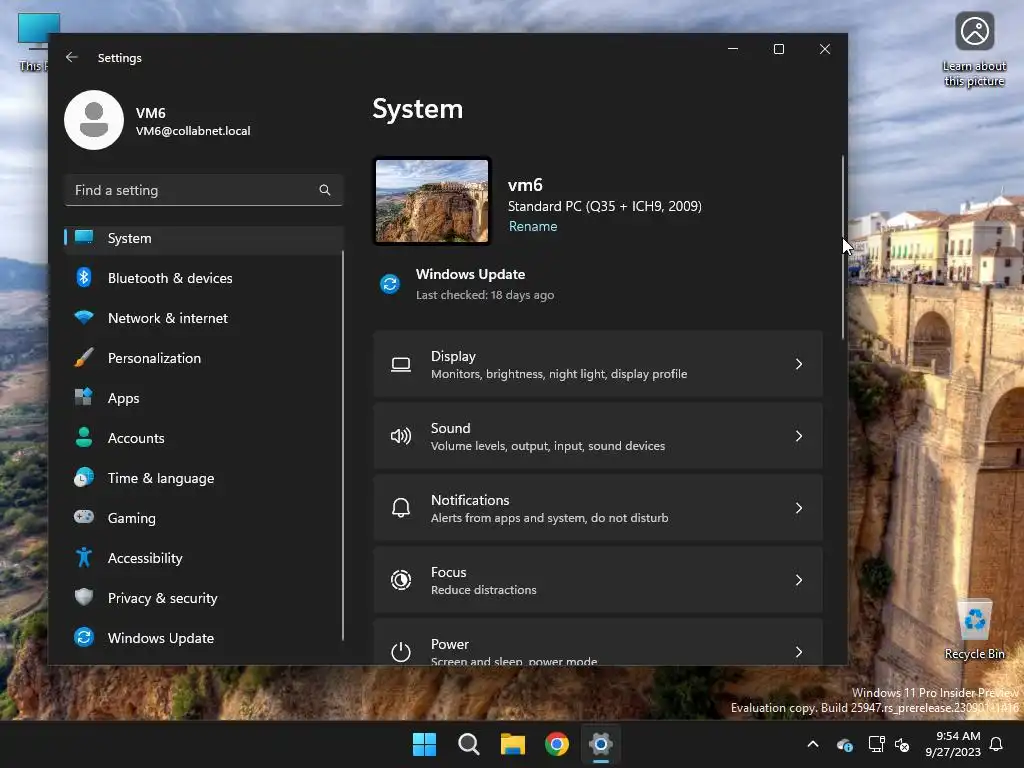The width and height of the screenshot is (1024, 768).
Task: Minimize the Settings window
Action: click(733, 49)
